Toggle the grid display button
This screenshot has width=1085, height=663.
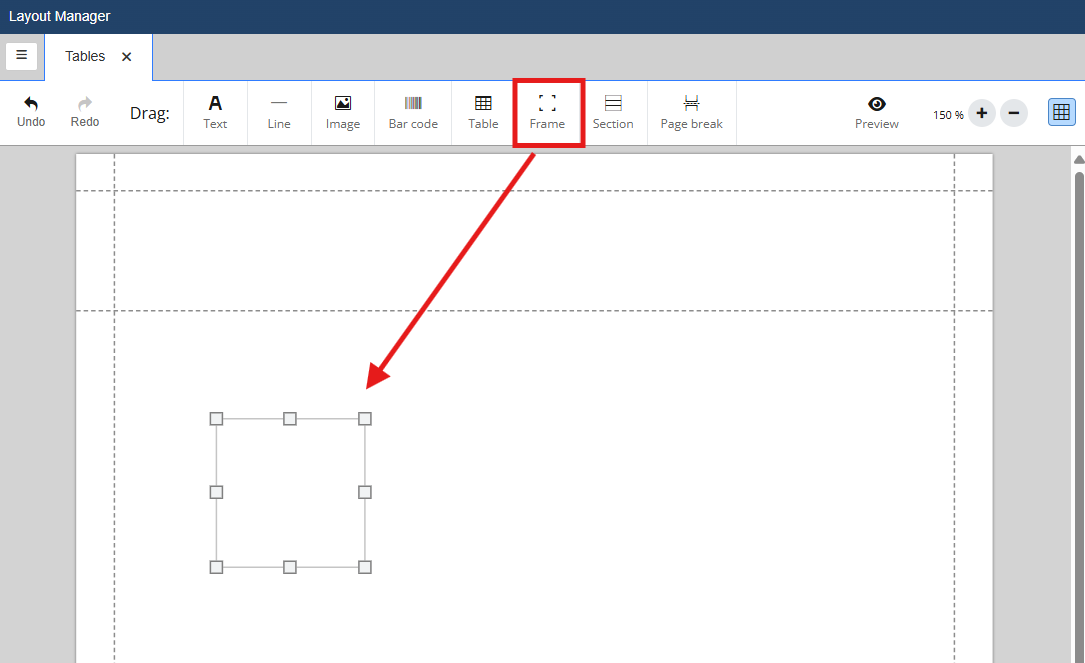pos(1061,112)
